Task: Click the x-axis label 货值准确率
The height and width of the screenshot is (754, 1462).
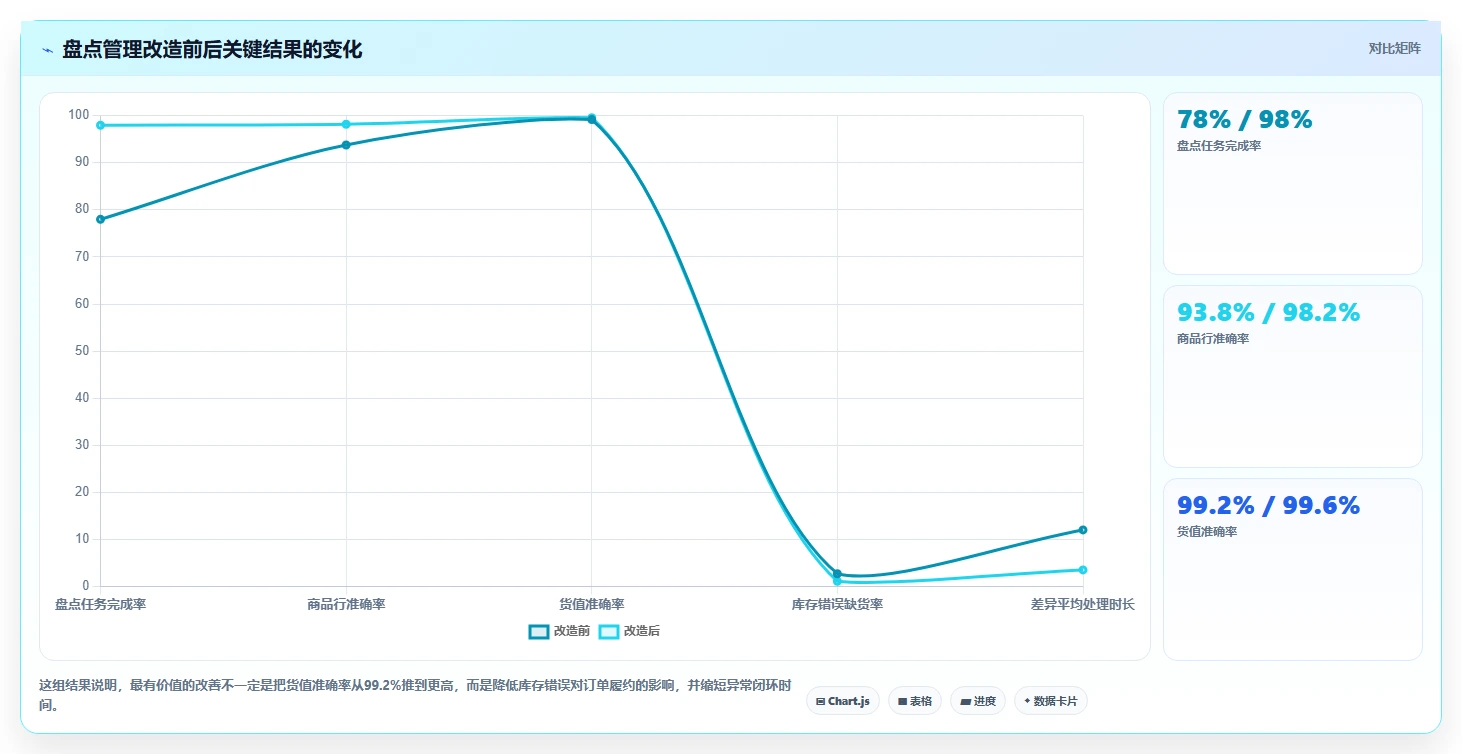Action: 592,604
